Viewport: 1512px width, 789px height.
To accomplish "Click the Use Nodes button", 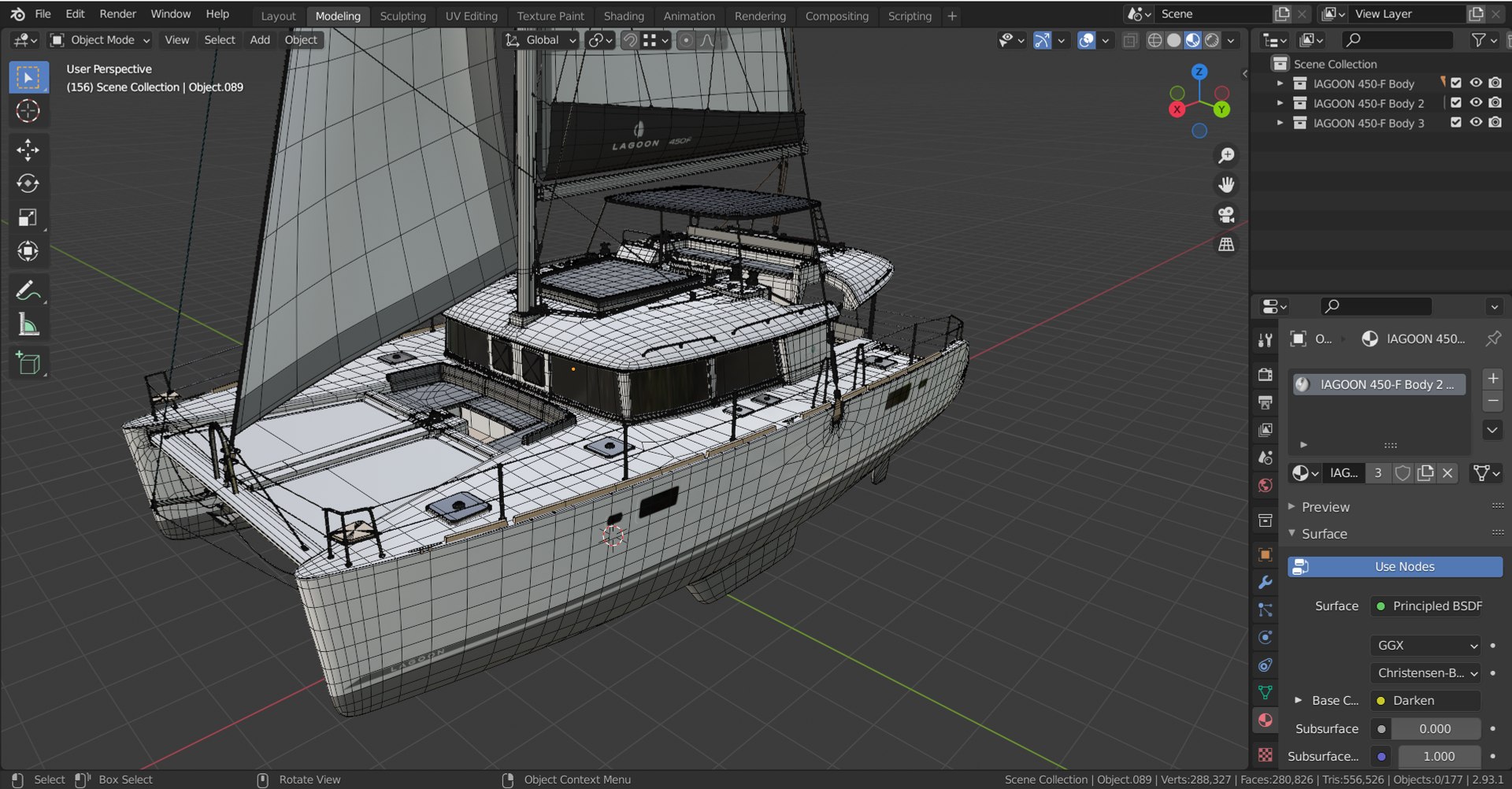I will (1395, 567).
